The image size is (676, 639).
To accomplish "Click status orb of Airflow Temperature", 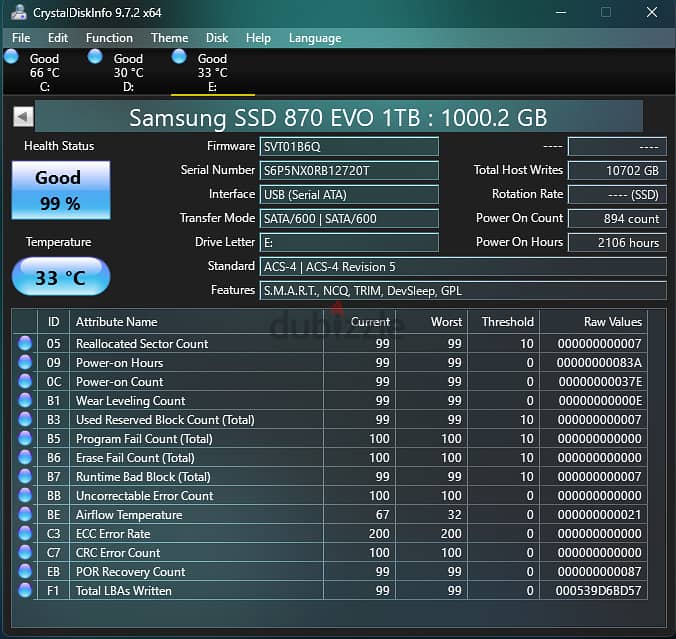I will tap(25, 514).
